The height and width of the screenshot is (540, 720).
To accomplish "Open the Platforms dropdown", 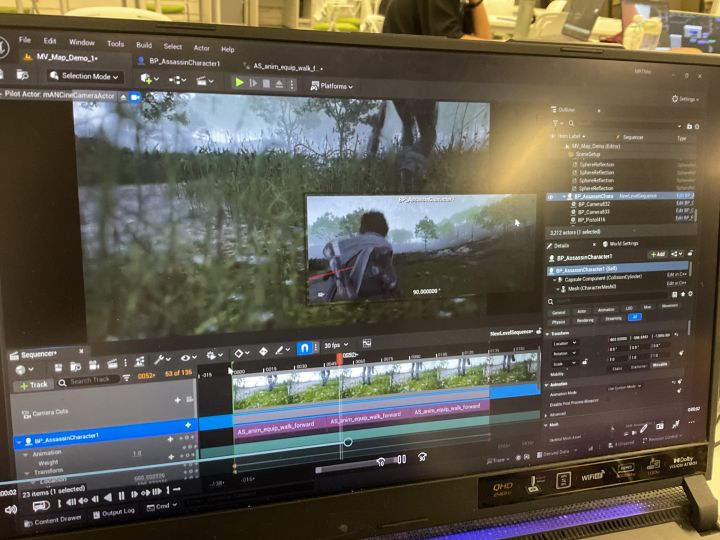I will [331, 86].
